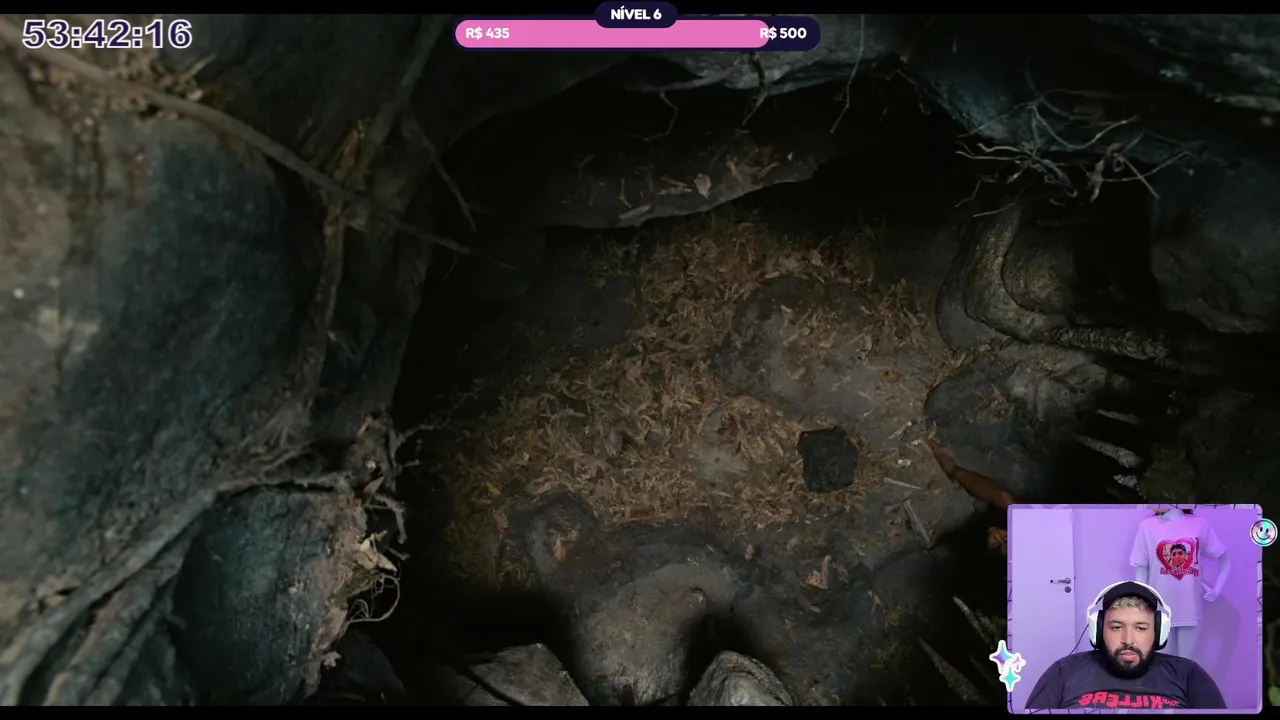Viewport: 1280px width, 720px height.
Task: Click the sparkle stars icon on webcam frame
Action: pos(1007,666)
